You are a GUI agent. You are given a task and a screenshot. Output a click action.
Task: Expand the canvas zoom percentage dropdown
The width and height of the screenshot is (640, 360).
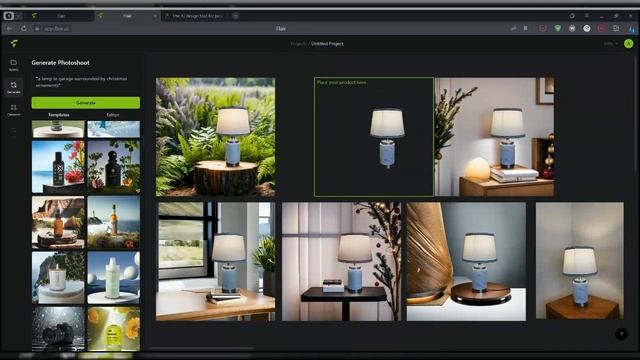coord(611,44)
